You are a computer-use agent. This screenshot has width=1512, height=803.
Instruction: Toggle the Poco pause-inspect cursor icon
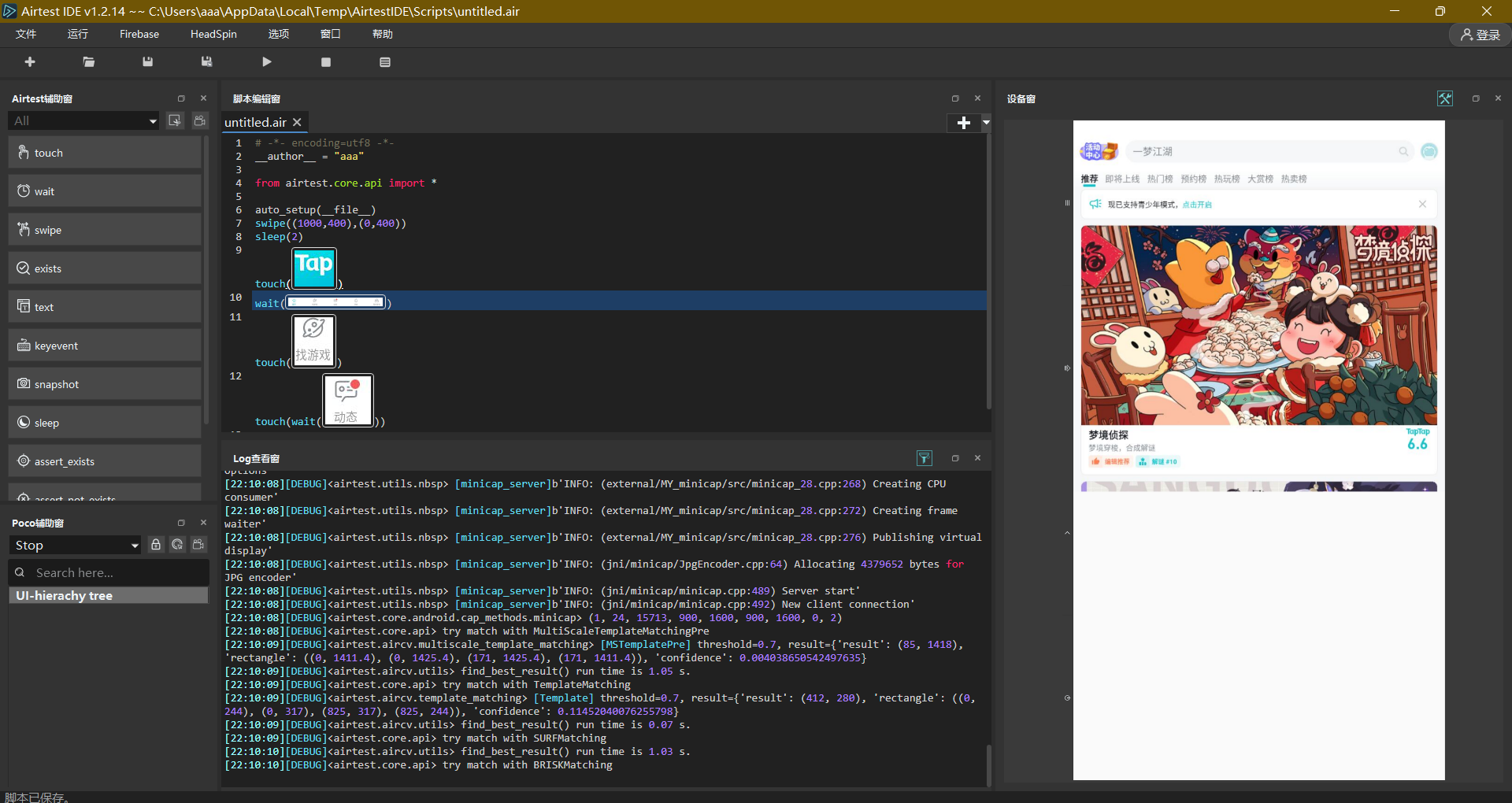[x=177, y=545]
